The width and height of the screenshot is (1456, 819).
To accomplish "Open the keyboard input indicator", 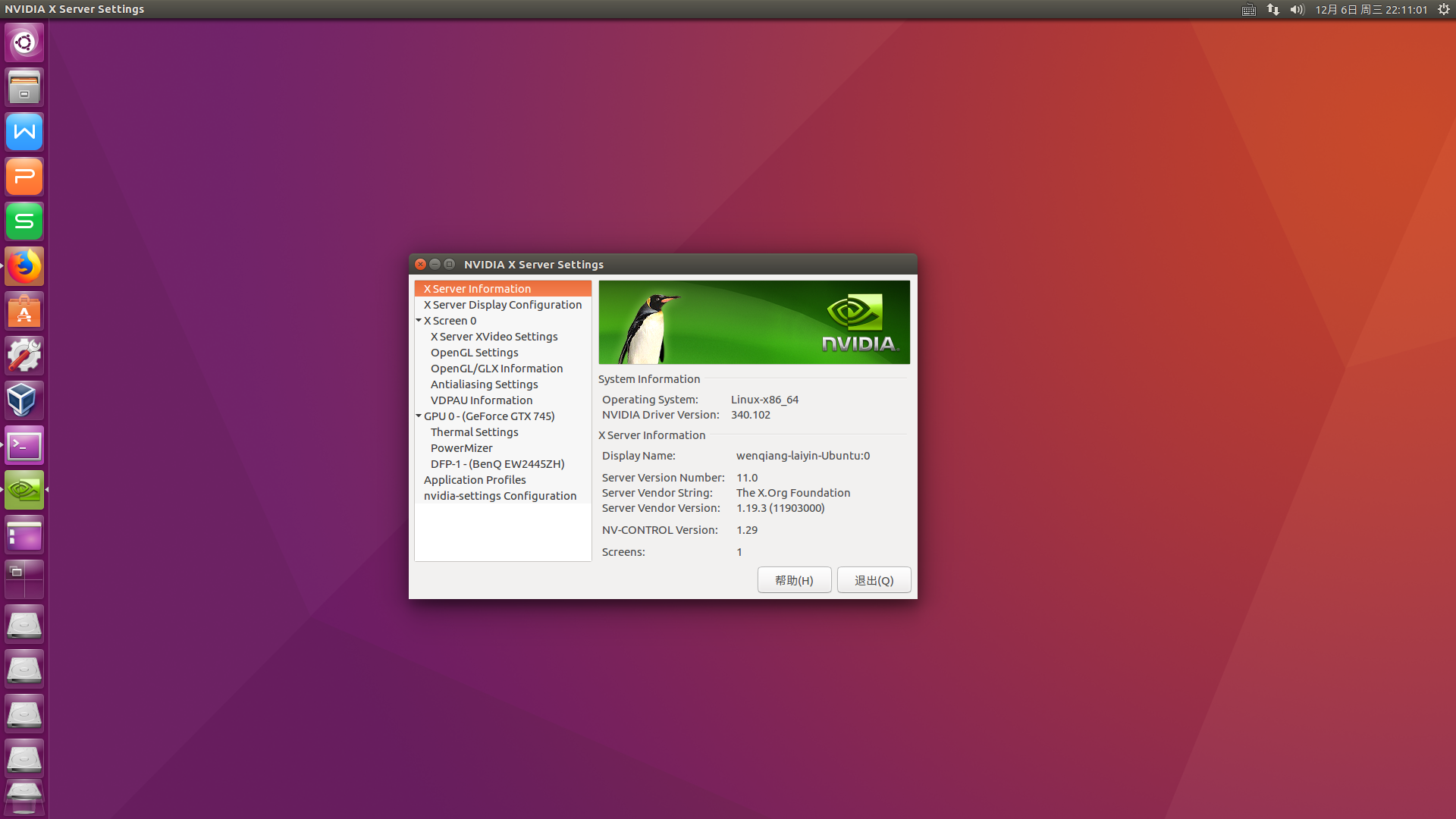I will click(x=1249, y=10).
